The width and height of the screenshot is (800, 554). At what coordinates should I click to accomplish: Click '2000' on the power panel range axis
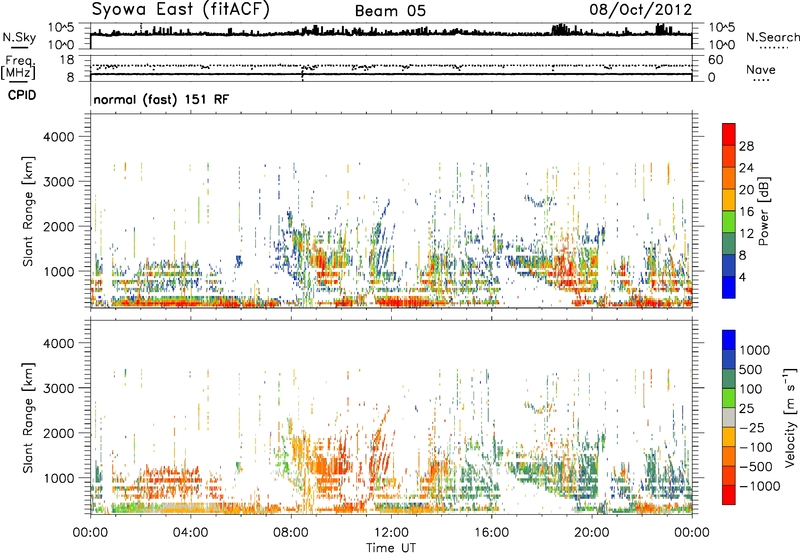click(58, 226)
